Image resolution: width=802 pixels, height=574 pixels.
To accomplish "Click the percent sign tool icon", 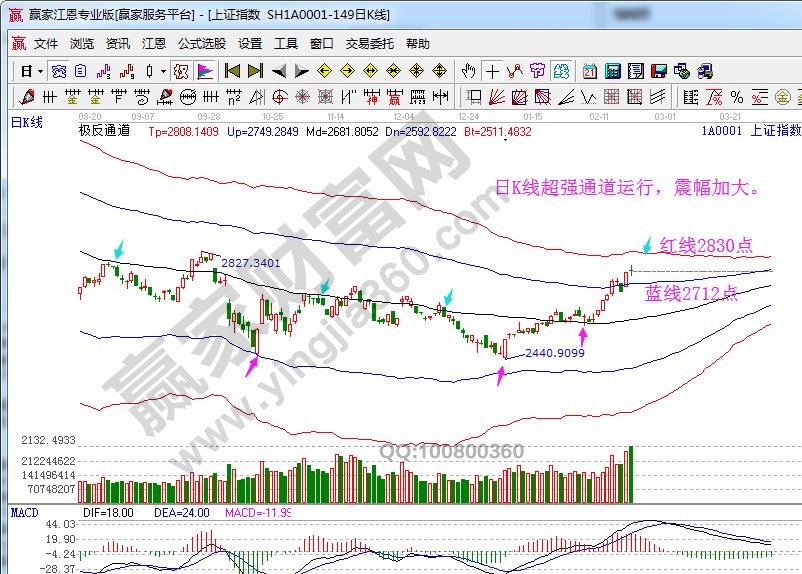I will [737, 97].
